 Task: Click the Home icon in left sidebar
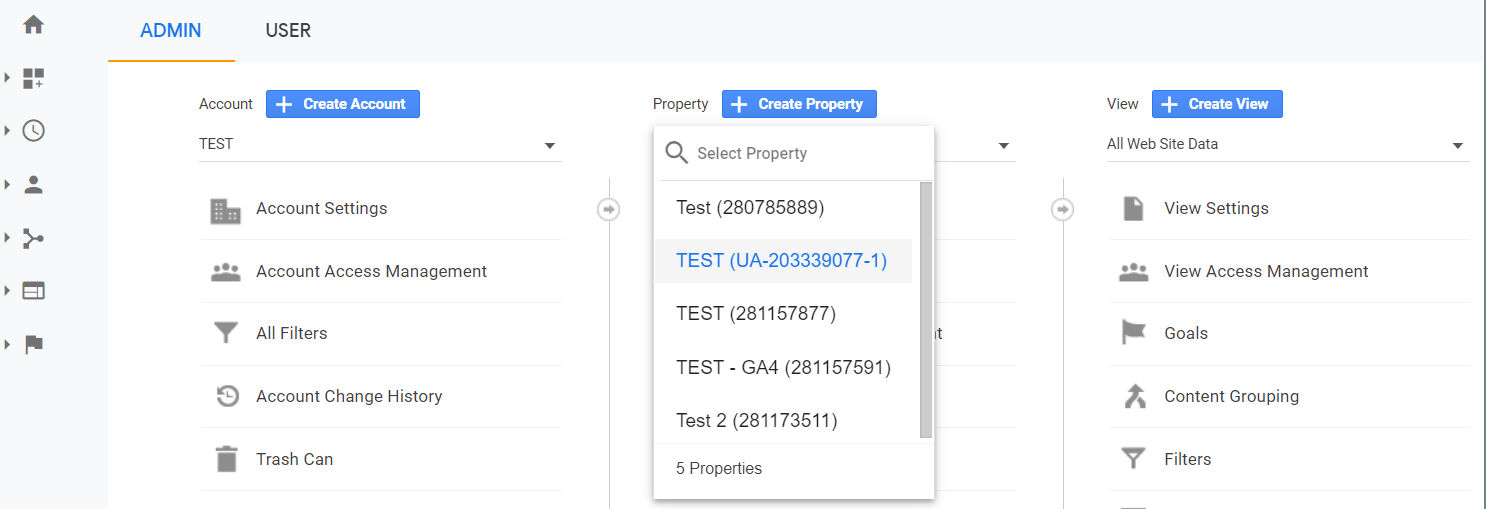pos(34,25)
